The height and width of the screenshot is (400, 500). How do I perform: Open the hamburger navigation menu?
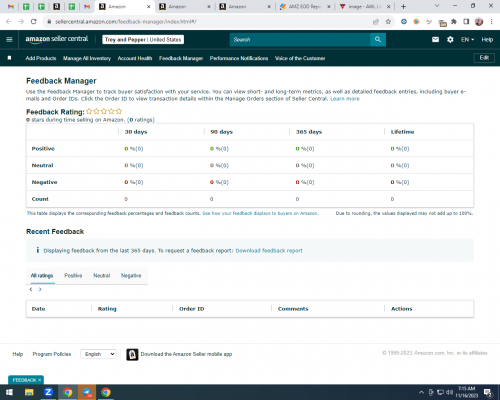pyautogui.click(x=9, y=40)
